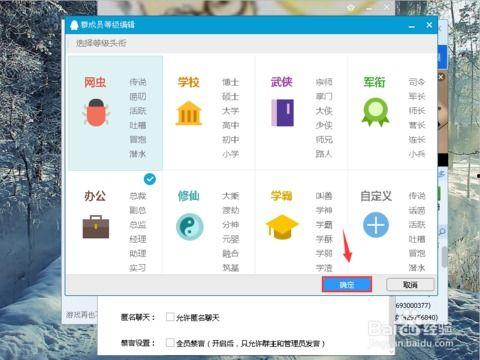Click the 武侠 title text
Screen dimensions: 480x360
tap(282, 82)
